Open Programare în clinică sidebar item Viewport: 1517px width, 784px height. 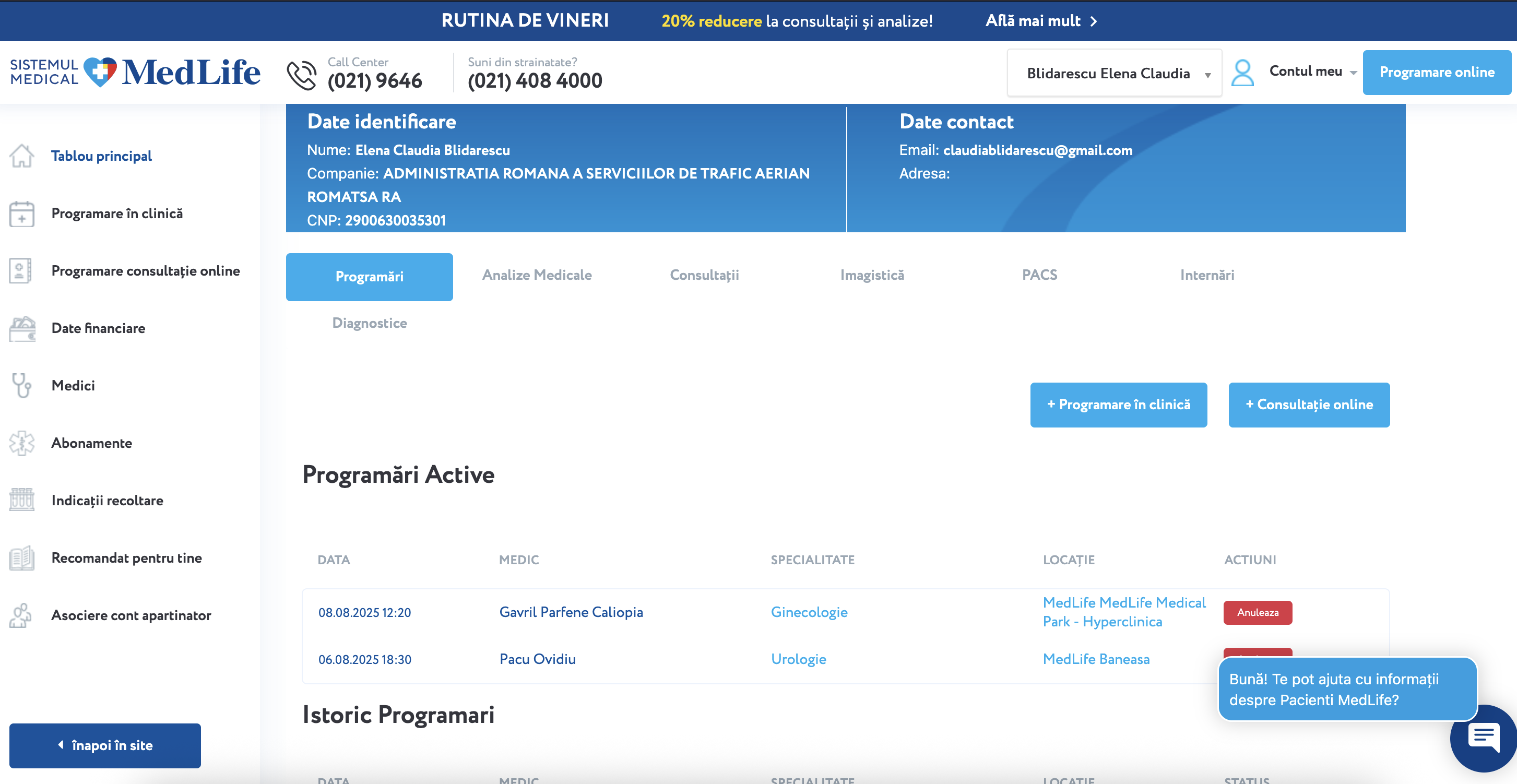tap(116, 213)
